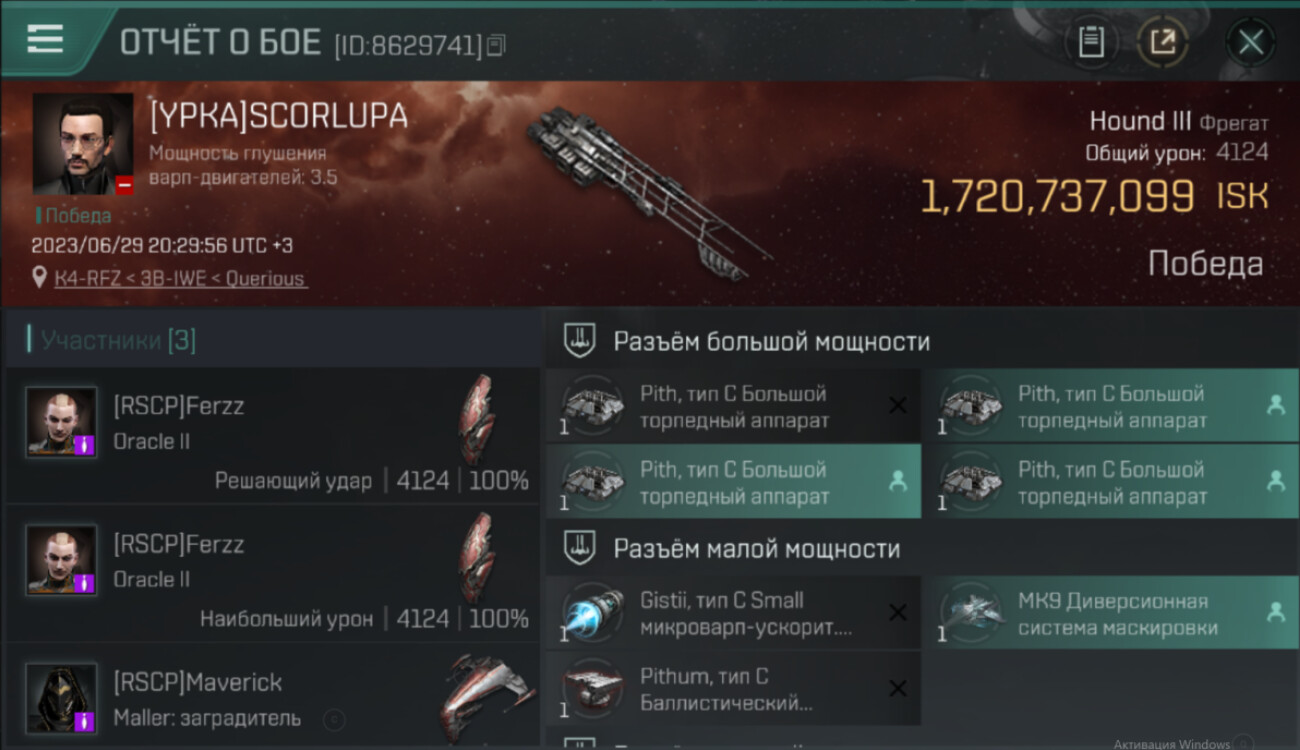Screen dimensions: 1300x750
Task: Open first Ferzz pilot portrait
Action: coord(61,422)
